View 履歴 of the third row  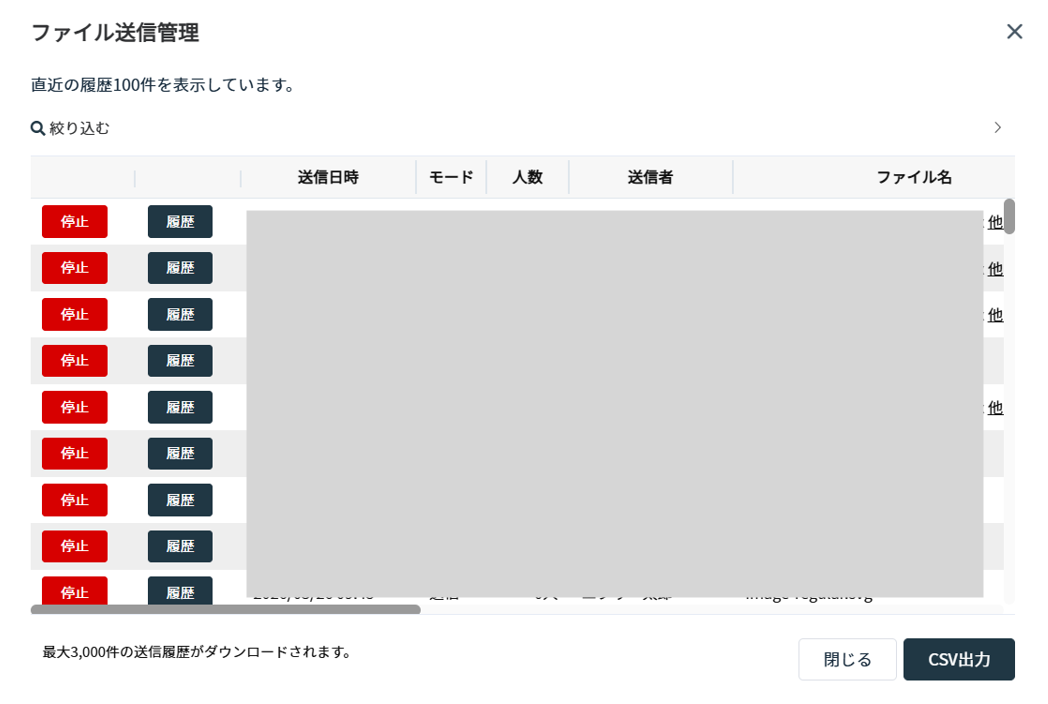tap(180, 314)
